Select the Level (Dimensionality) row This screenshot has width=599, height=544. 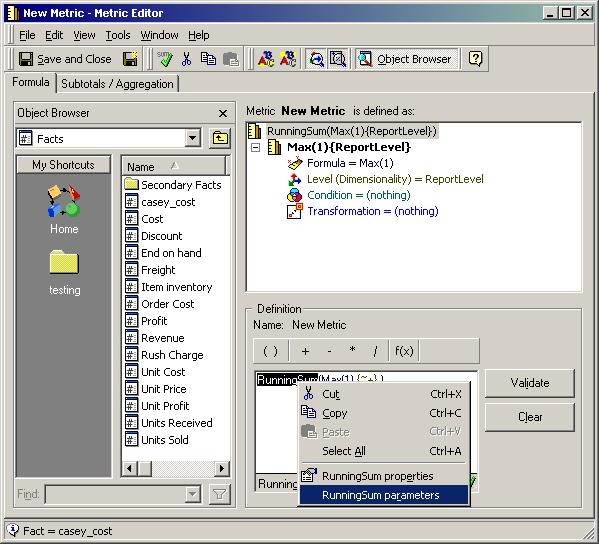click(x=385, y=179)
